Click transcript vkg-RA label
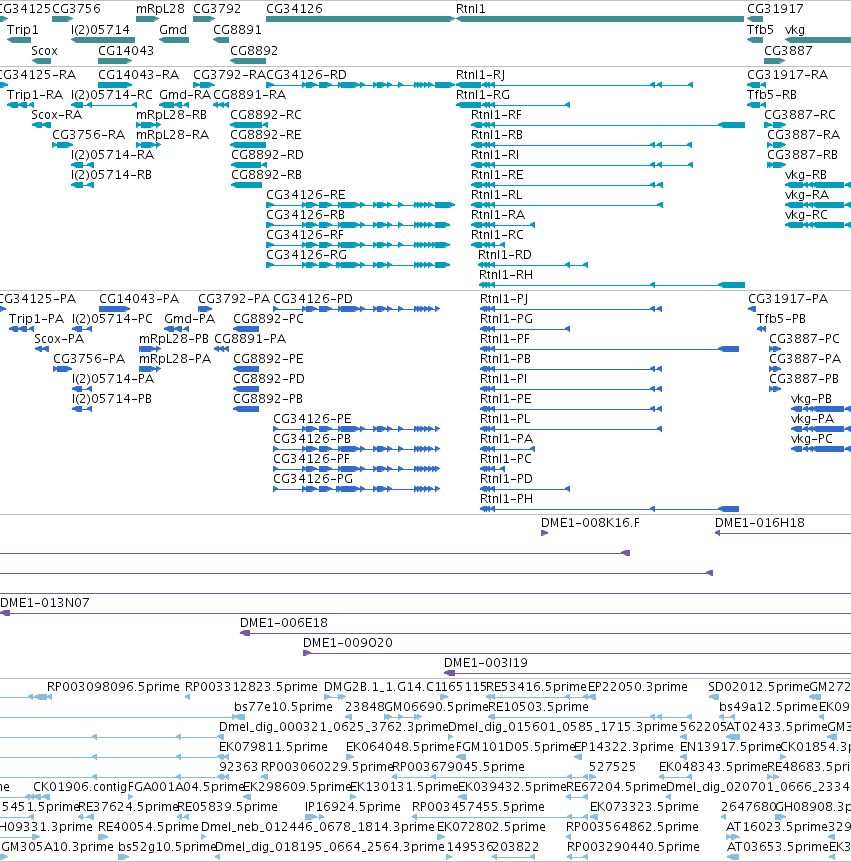 coord(806,195)
